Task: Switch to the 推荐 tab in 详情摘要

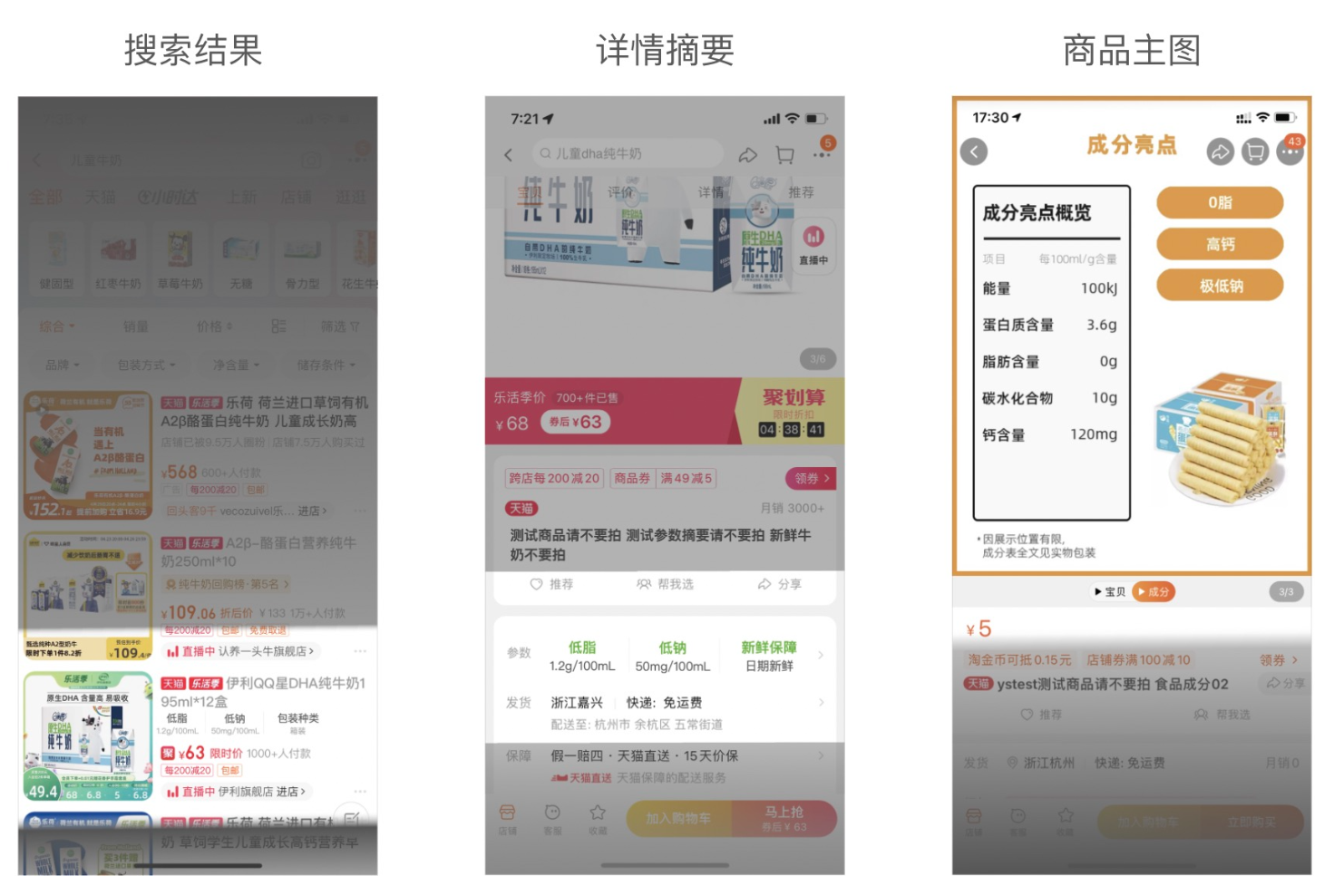Action: pyautogui.click(x=801, y=192)
